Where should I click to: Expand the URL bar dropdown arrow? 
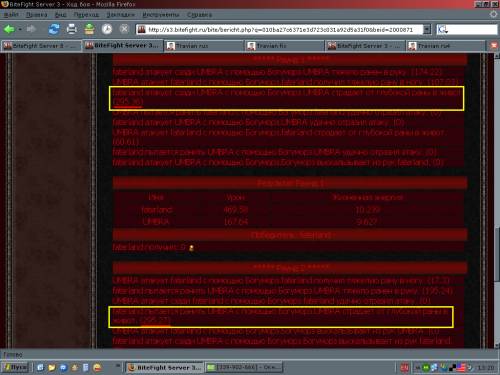coord(427,30)
